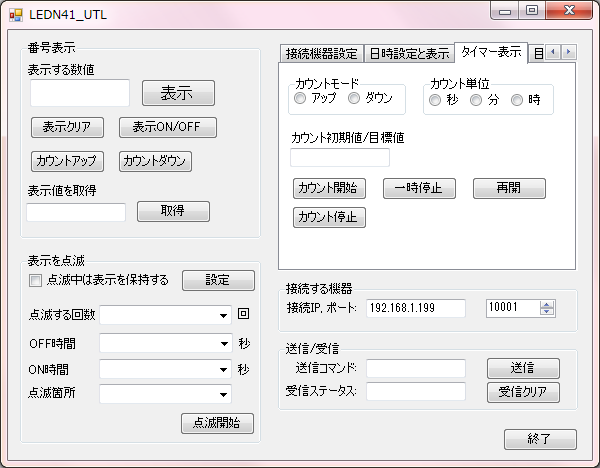Viewport: 600px width, 468px height.
Task: Enable 点滅中は表示を保持する checkbox
Action: [35, 280]
